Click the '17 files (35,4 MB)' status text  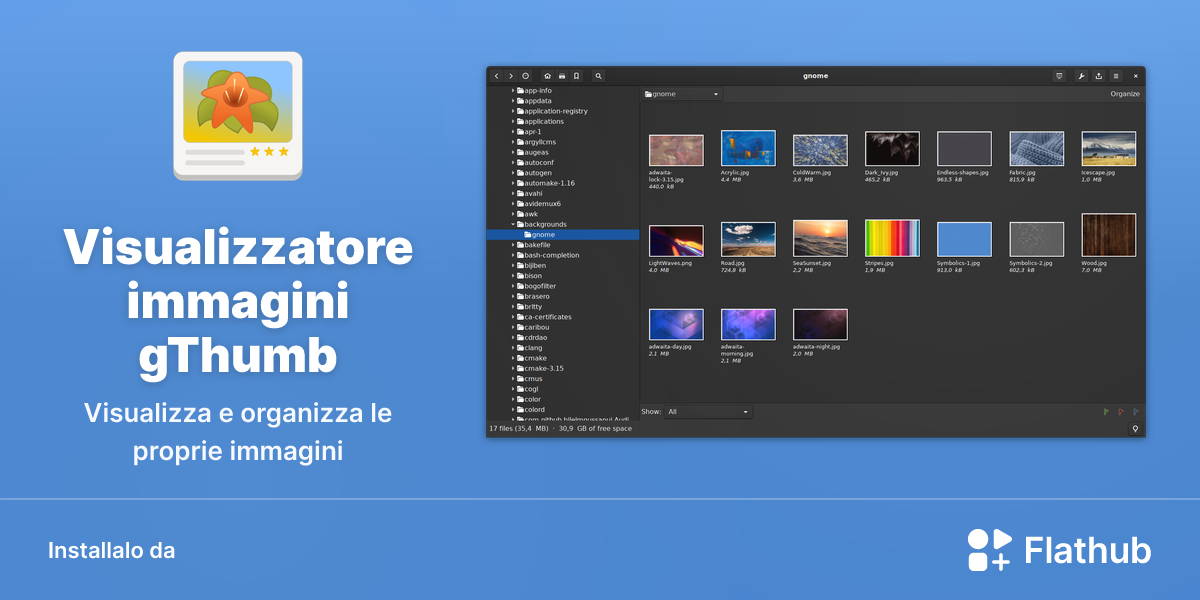pyautogui.click(x=519, y=429)
